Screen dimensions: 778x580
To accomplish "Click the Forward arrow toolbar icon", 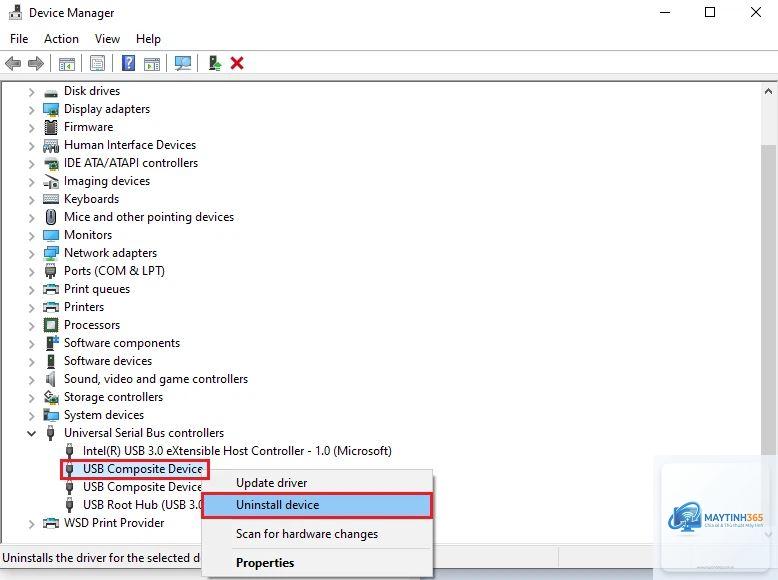I will [36, 64].
